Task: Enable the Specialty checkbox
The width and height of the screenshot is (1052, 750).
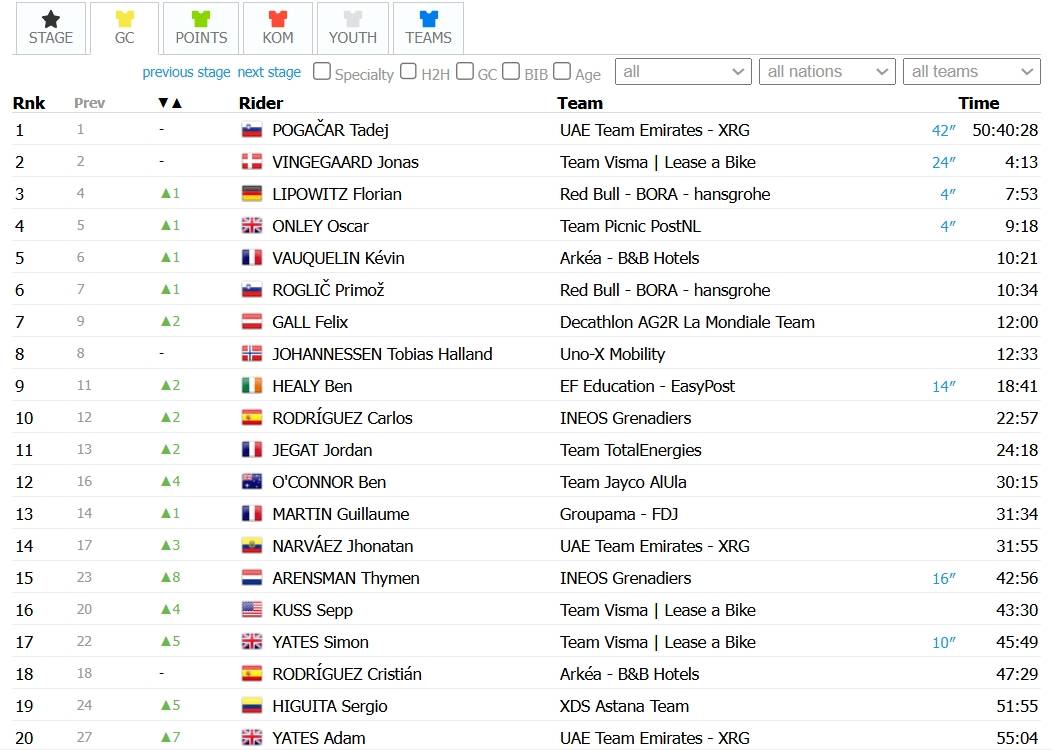Action: pos(322,71)
